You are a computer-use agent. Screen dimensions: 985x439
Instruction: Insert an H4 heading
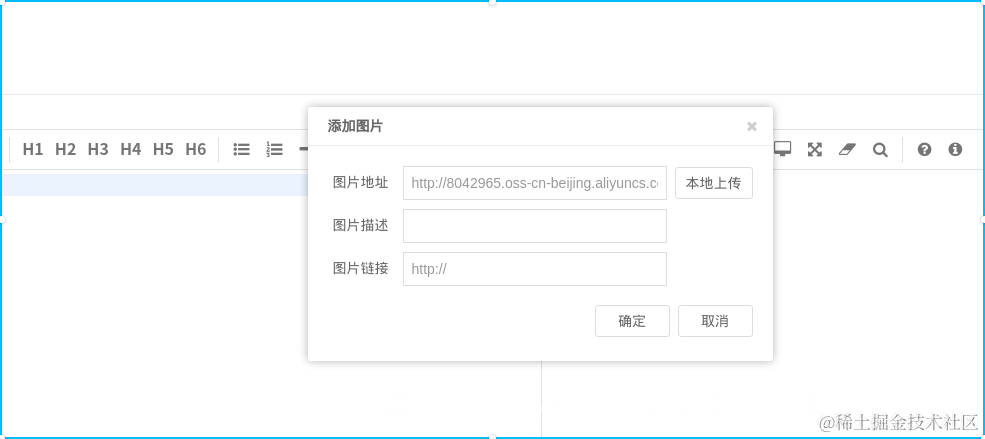pos(131,149)
